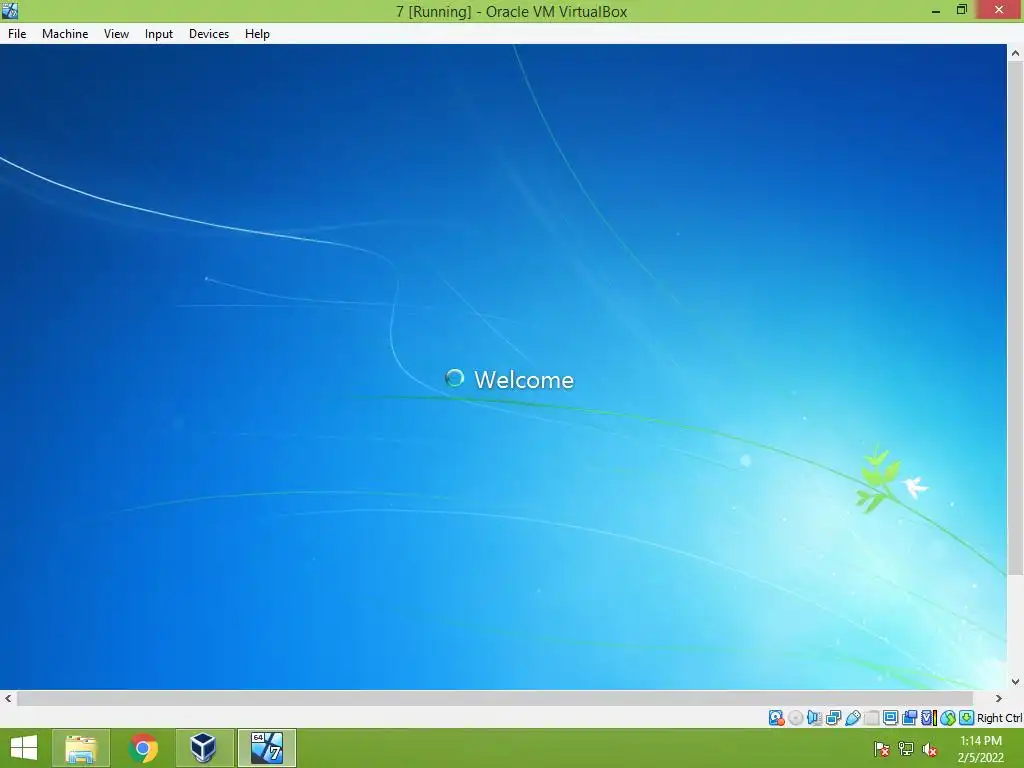Minimize the VirtualBox window
Image resolution: width=1024 pixels, height=768 pixels.
tap(936, 10)
